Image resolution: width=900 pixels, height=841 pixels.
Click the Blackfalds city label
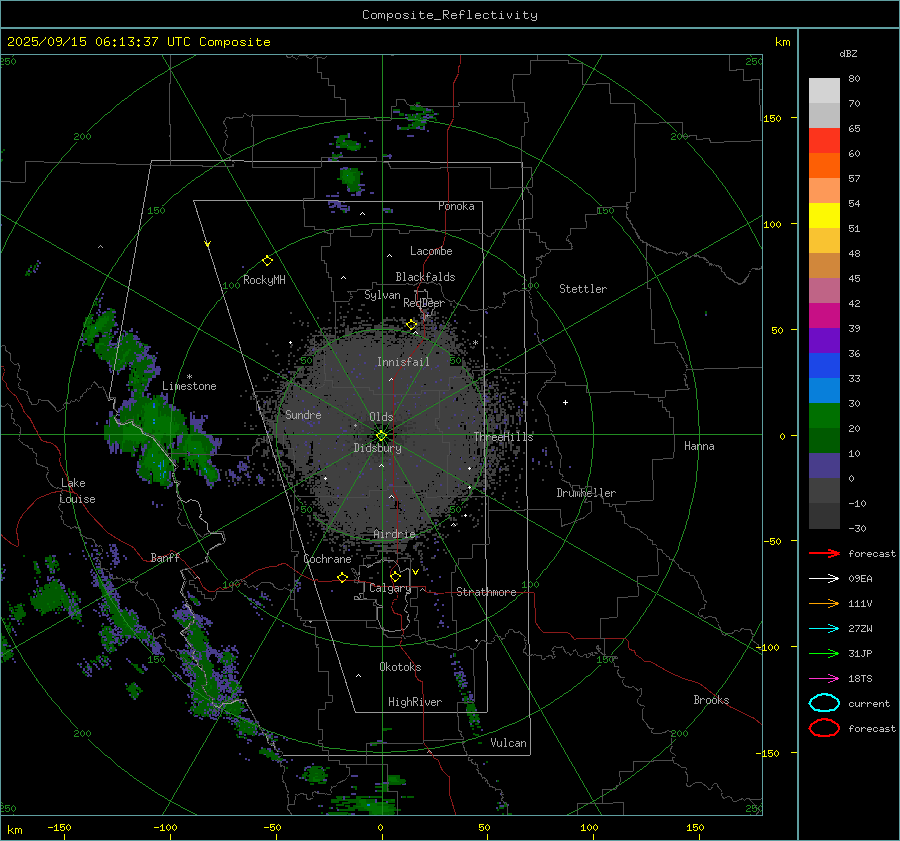[425, 277]
